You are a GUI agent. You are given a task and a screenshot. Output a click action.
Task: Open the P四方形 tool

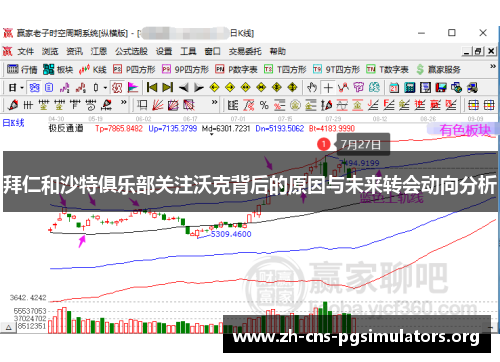tap(134, 69)
